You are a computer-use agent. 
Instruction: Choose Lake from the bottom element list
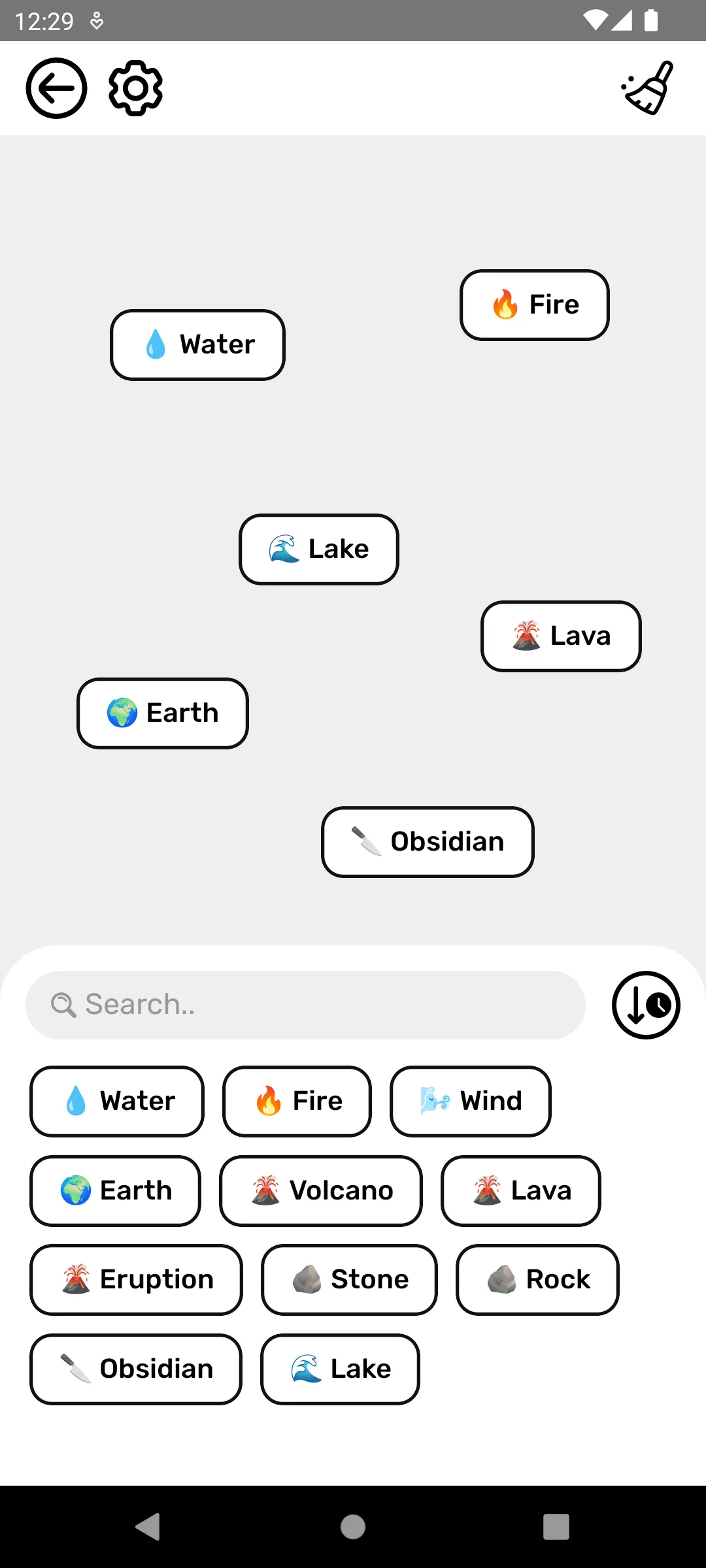tap(340, 1369)
